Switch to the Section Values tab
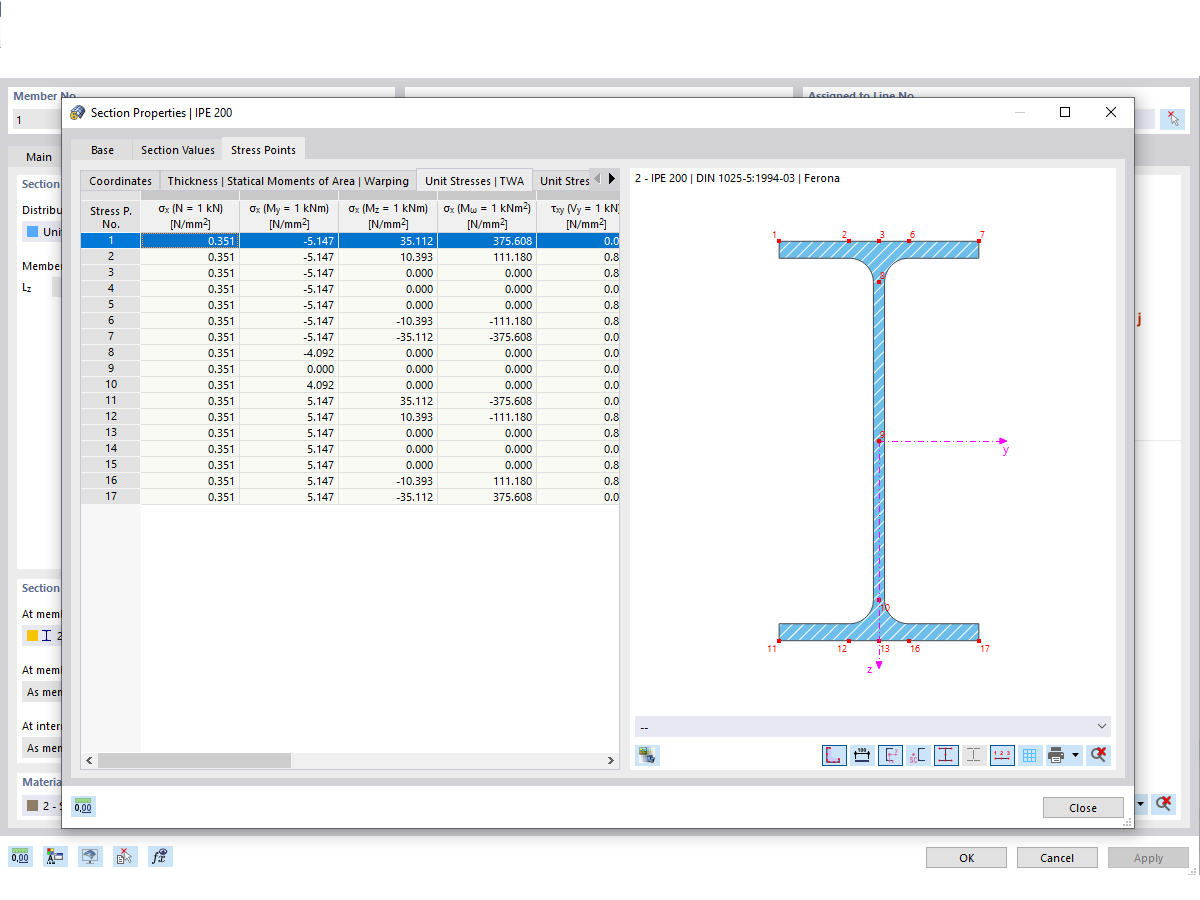The height and width of the screenshot is (900, 1200). tap(177, 148)
